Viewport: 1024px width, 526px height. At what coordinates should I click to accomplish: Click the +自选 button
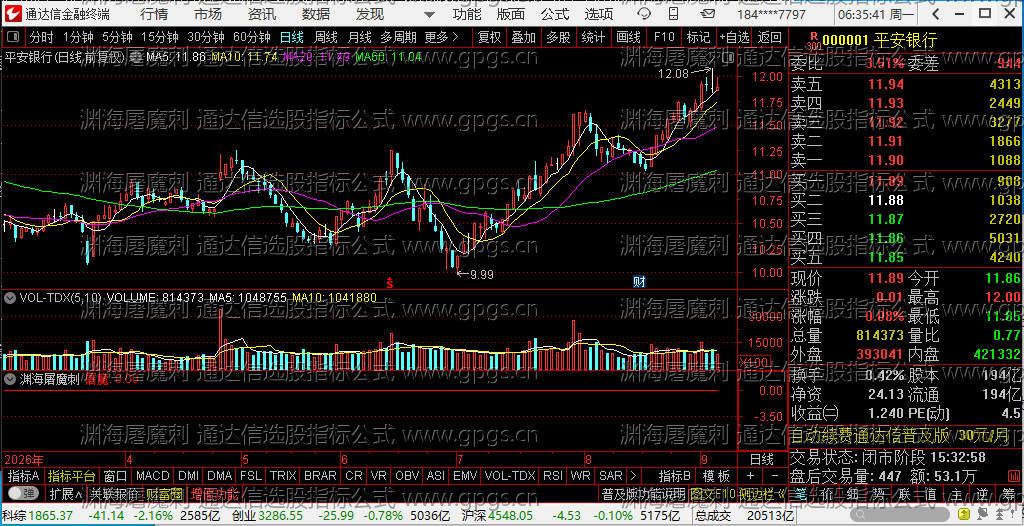735,37
